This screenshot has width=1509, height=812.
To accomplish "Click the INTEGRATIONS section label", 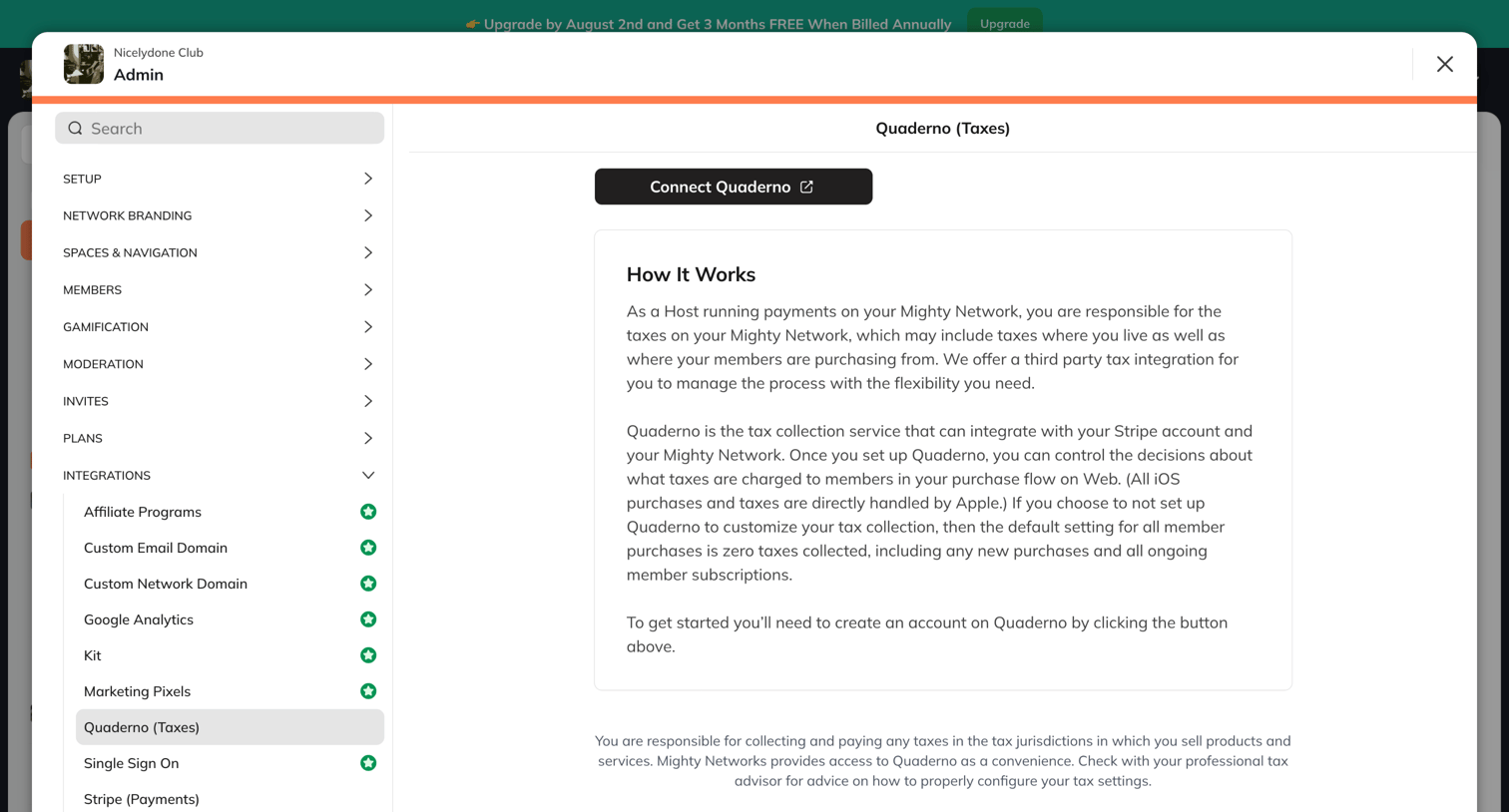I will (x=107, y=476).
